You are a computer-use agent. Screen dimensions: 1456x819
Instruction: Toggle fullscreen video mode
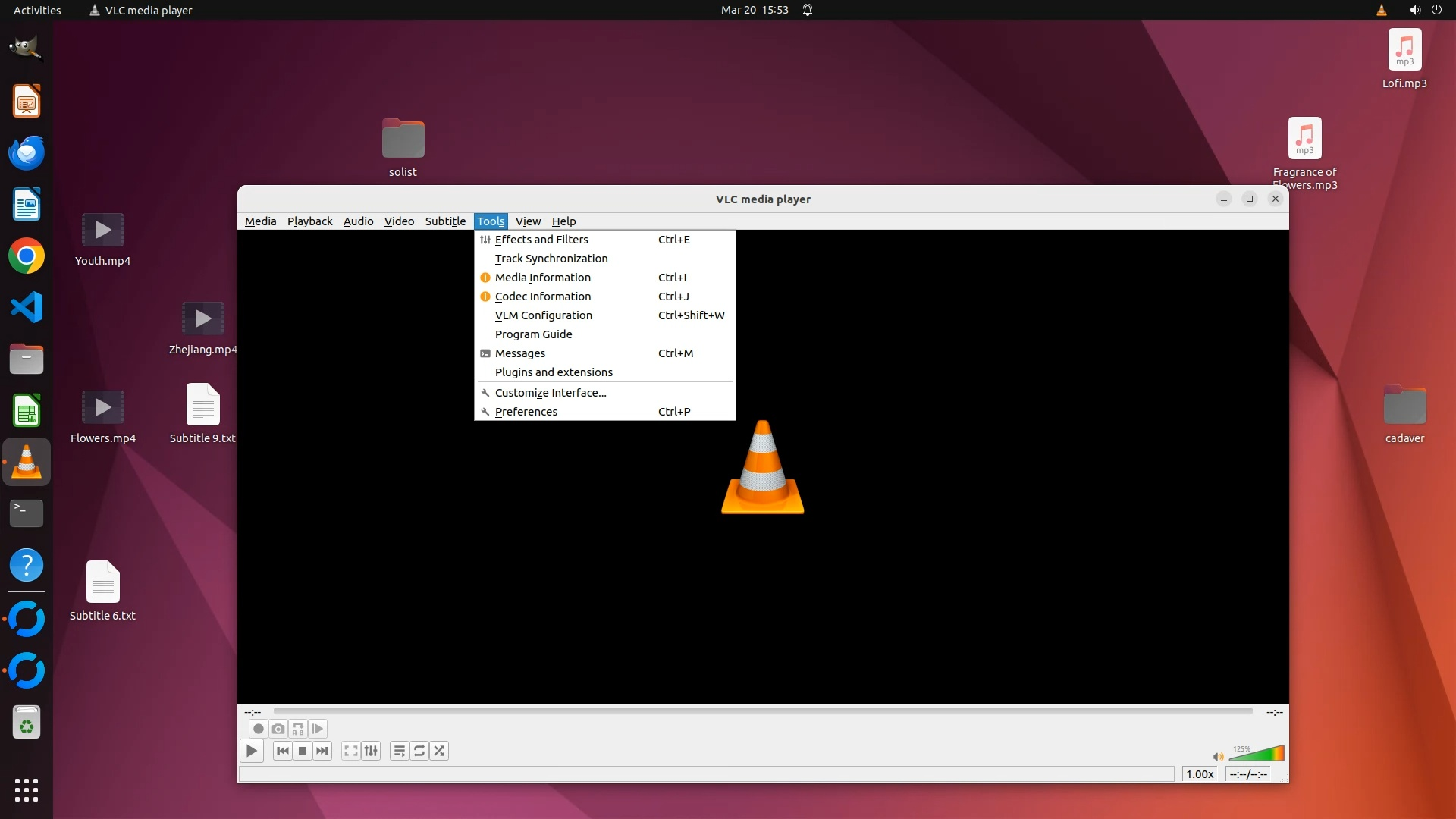point(351,751)
